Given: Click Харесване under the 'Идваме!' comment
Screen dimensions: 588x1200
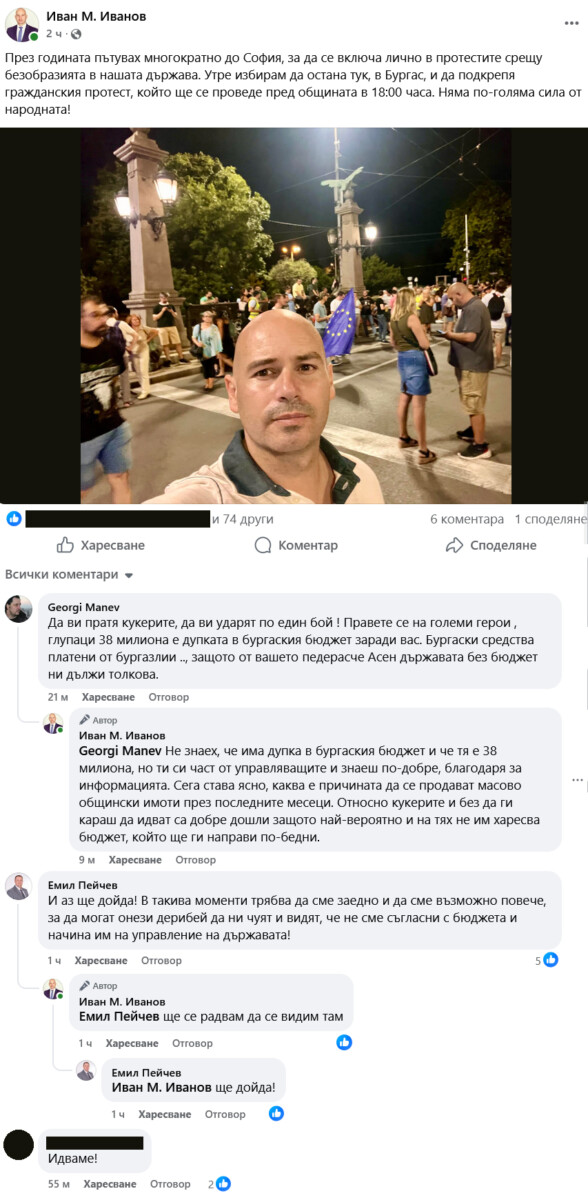Looking at the screenshot, I should click(x=110, y=1184).
